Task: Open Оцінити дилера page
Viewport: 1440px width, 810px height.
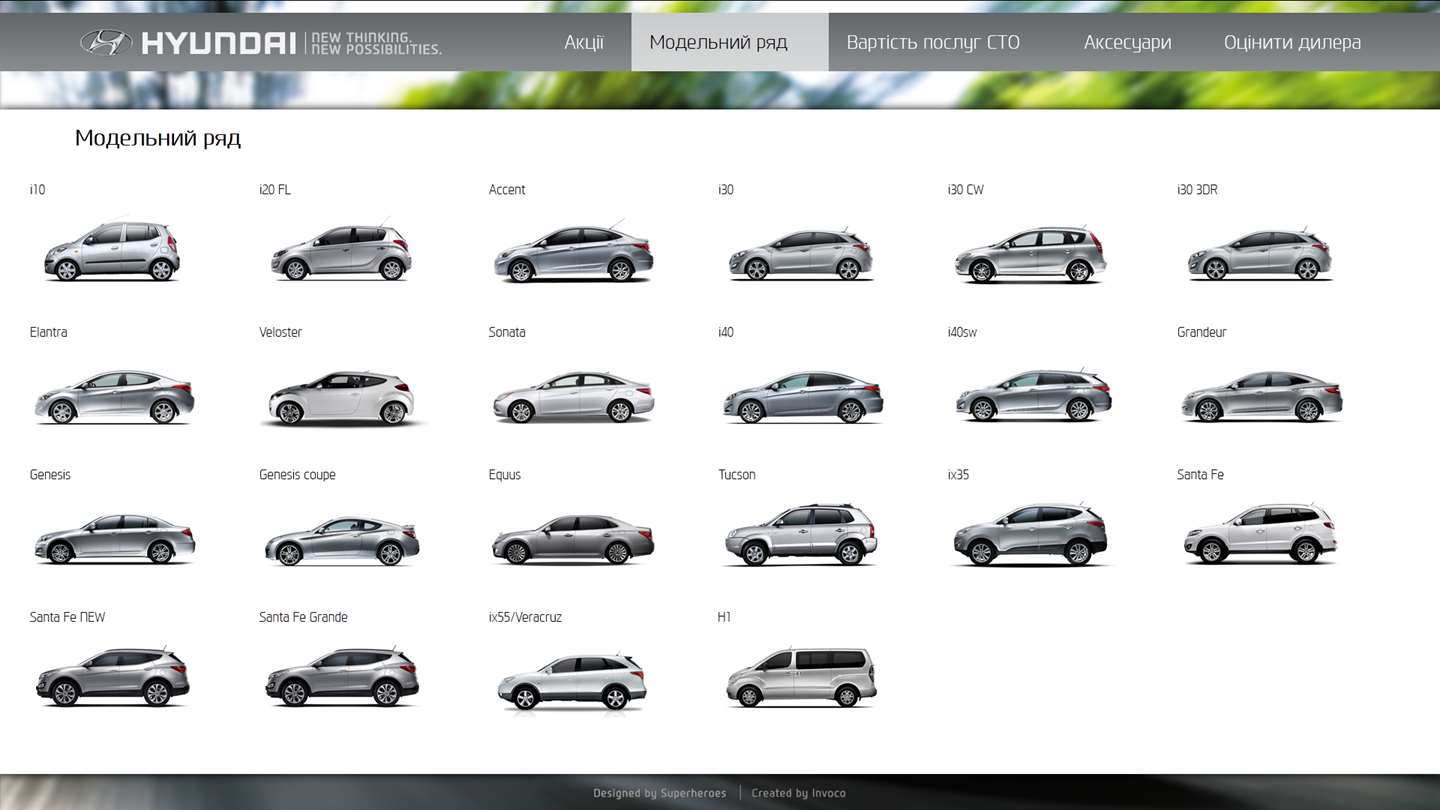Action: tap(1292, 42)
